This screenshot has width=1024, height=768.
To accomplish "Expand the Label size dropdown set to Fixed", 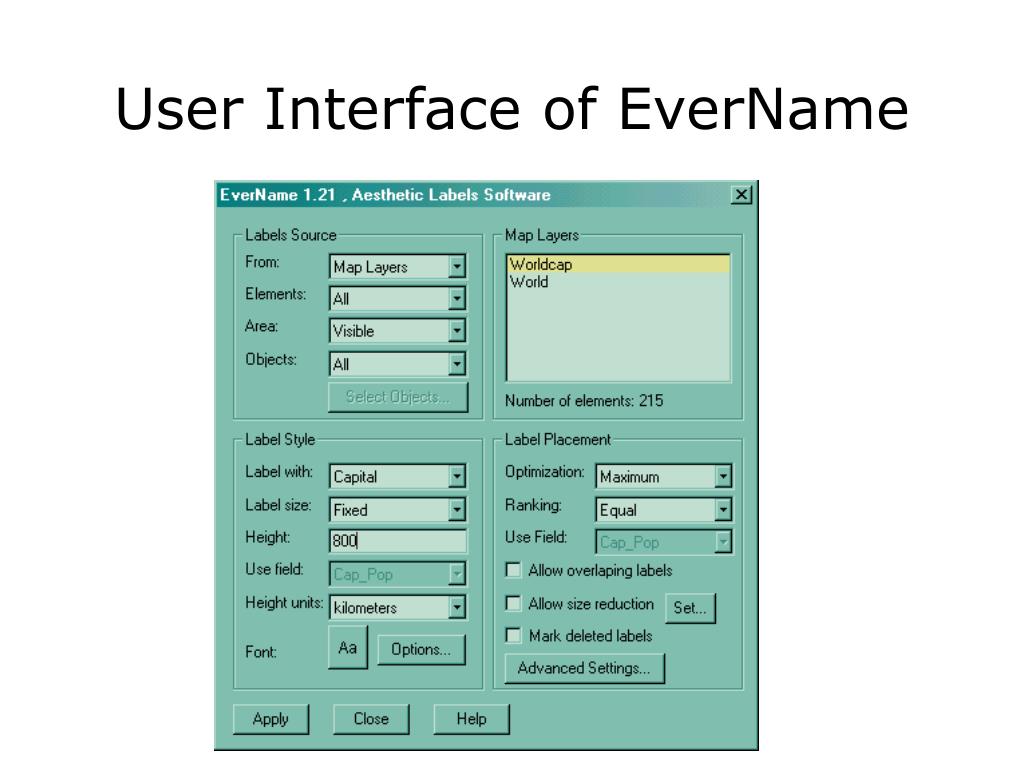I will [397, 509].
